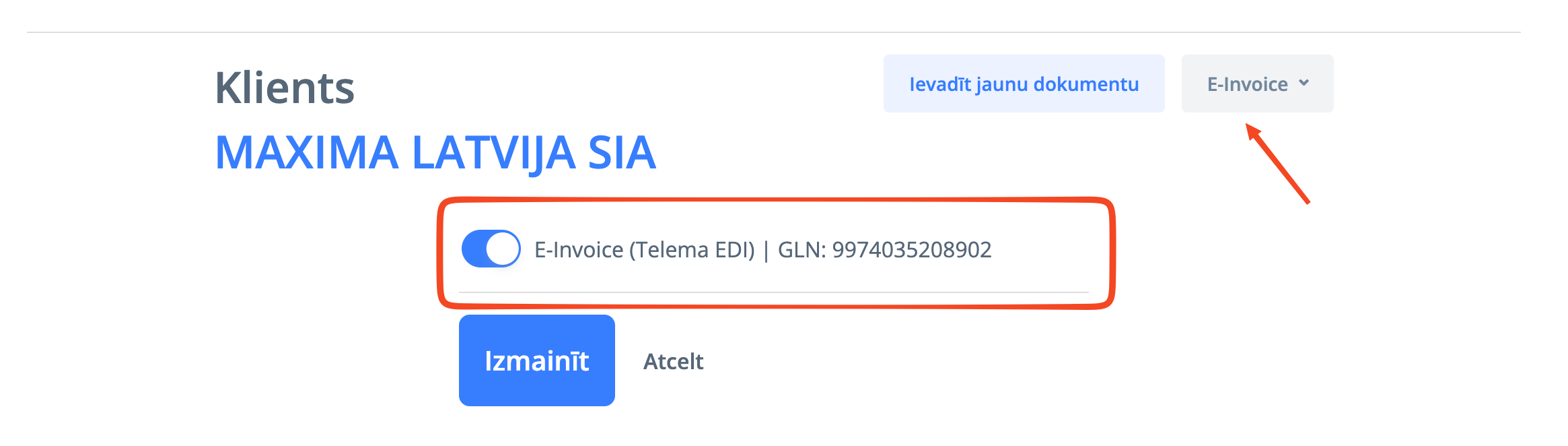This screenshot has height=446, width=1568.
Task: Disable the E-Invoice Telema EDI toggle
Action: click(x=491, y=249)
